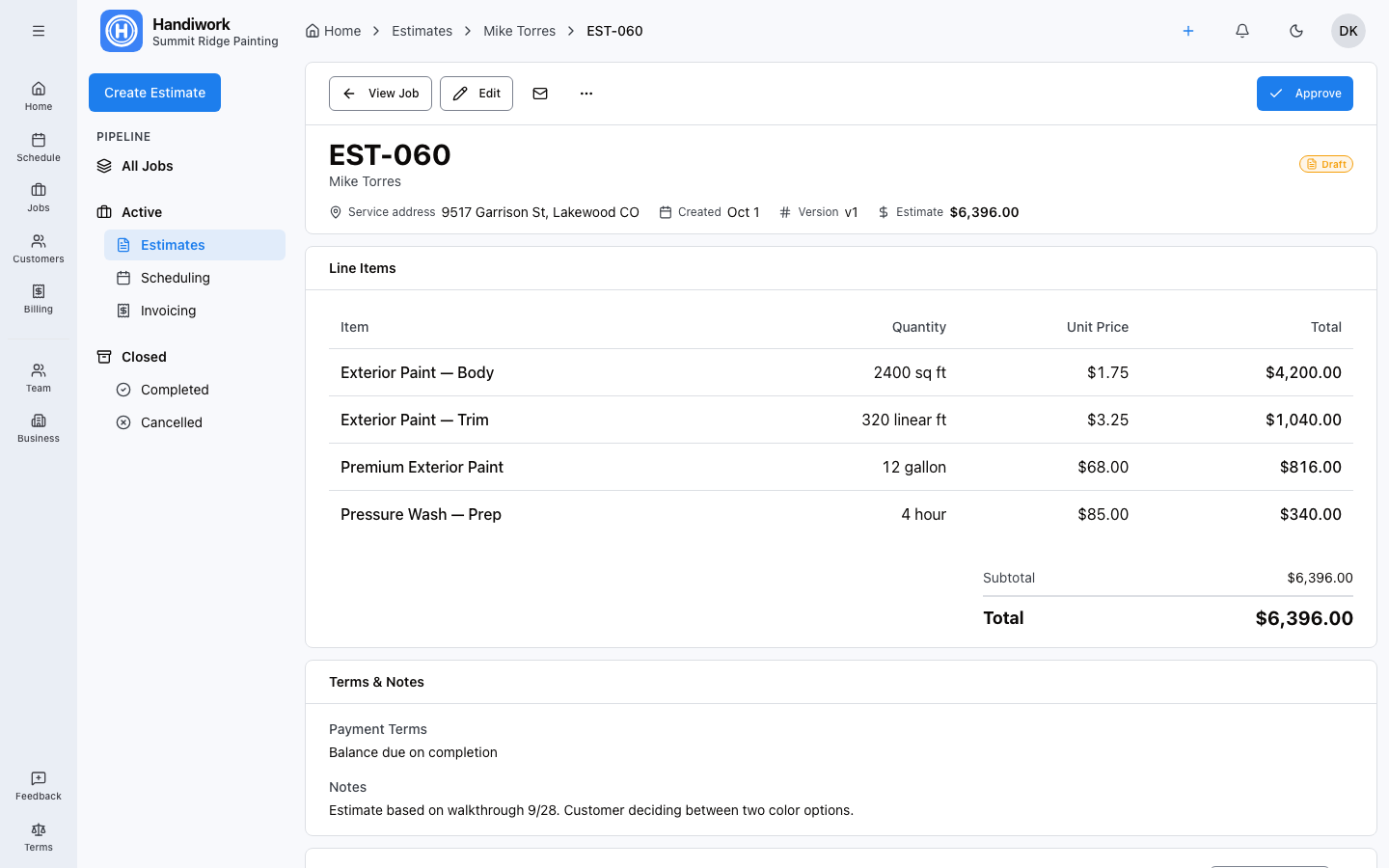1389x868 pixels.
Task: Open the notifications bell
Action: (x=1242, y=31)
